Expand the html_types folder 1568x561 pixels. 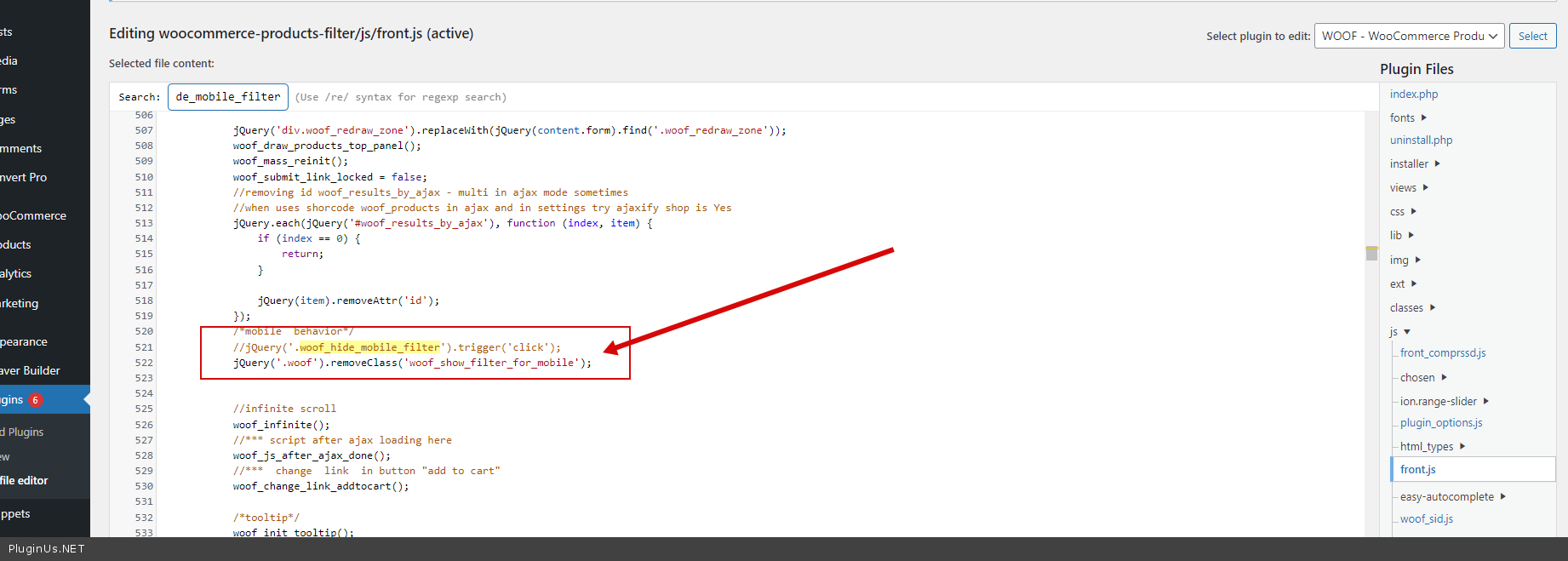pyautogui.click(x=1462, y=446)
